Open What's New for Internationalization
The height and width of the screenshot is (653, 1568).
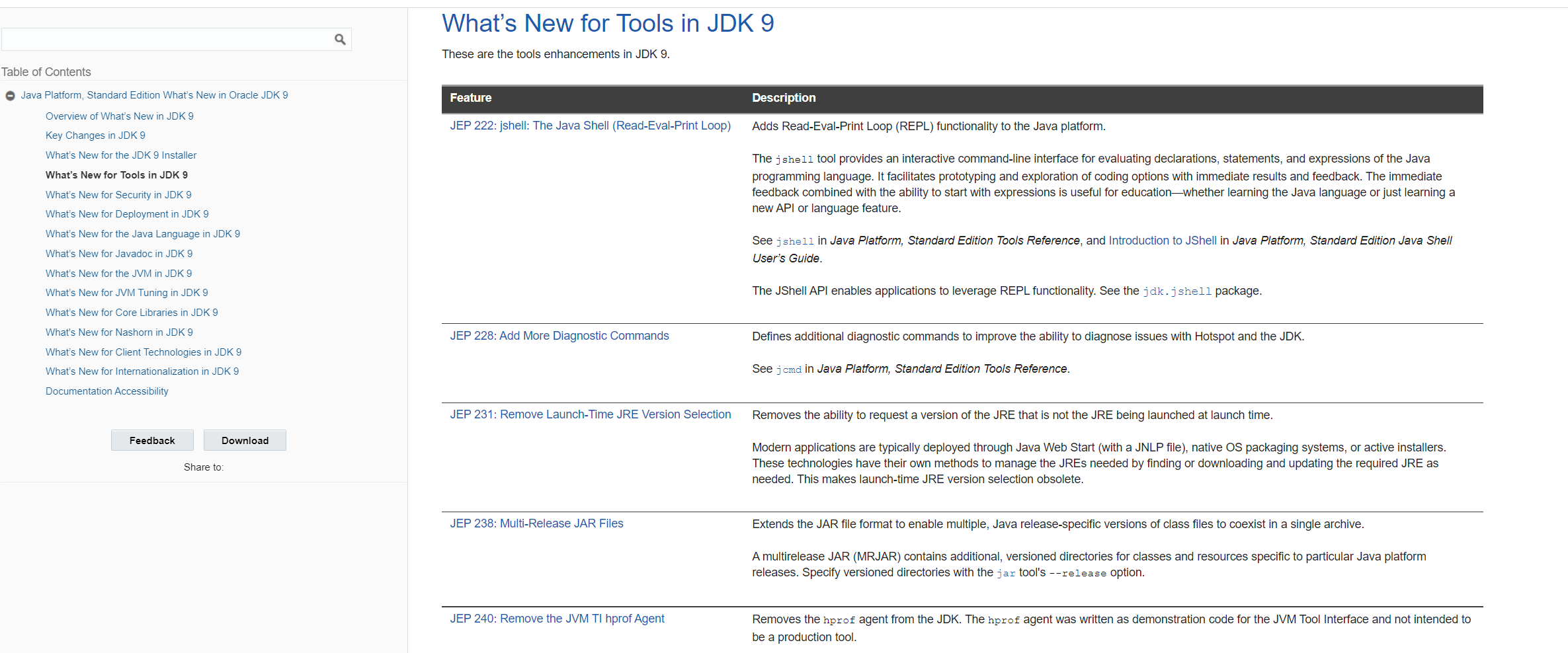[x=142, y=371]
